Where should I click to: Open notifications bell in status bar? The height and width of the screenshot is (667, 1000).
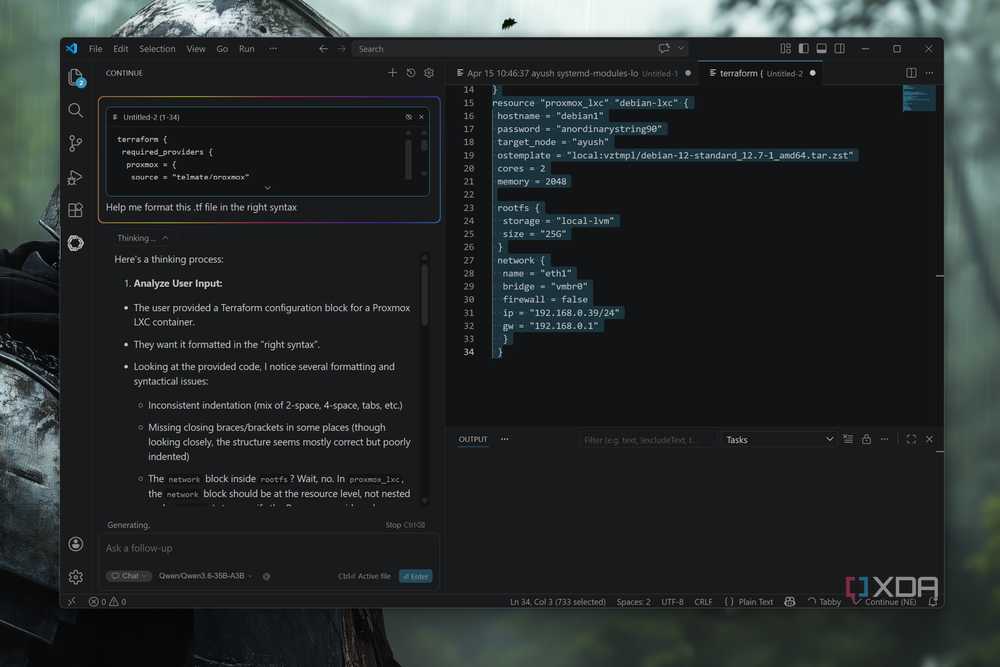932,601
